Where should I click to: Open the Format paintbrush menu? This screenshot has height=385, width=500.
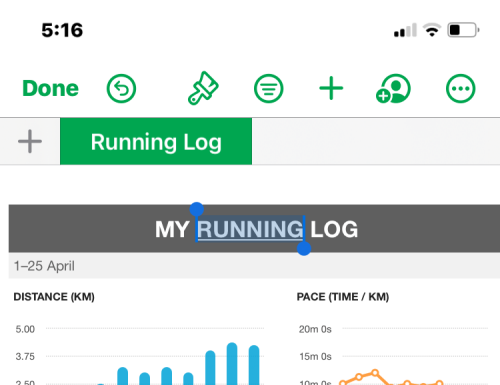click(x=203, y=88)
